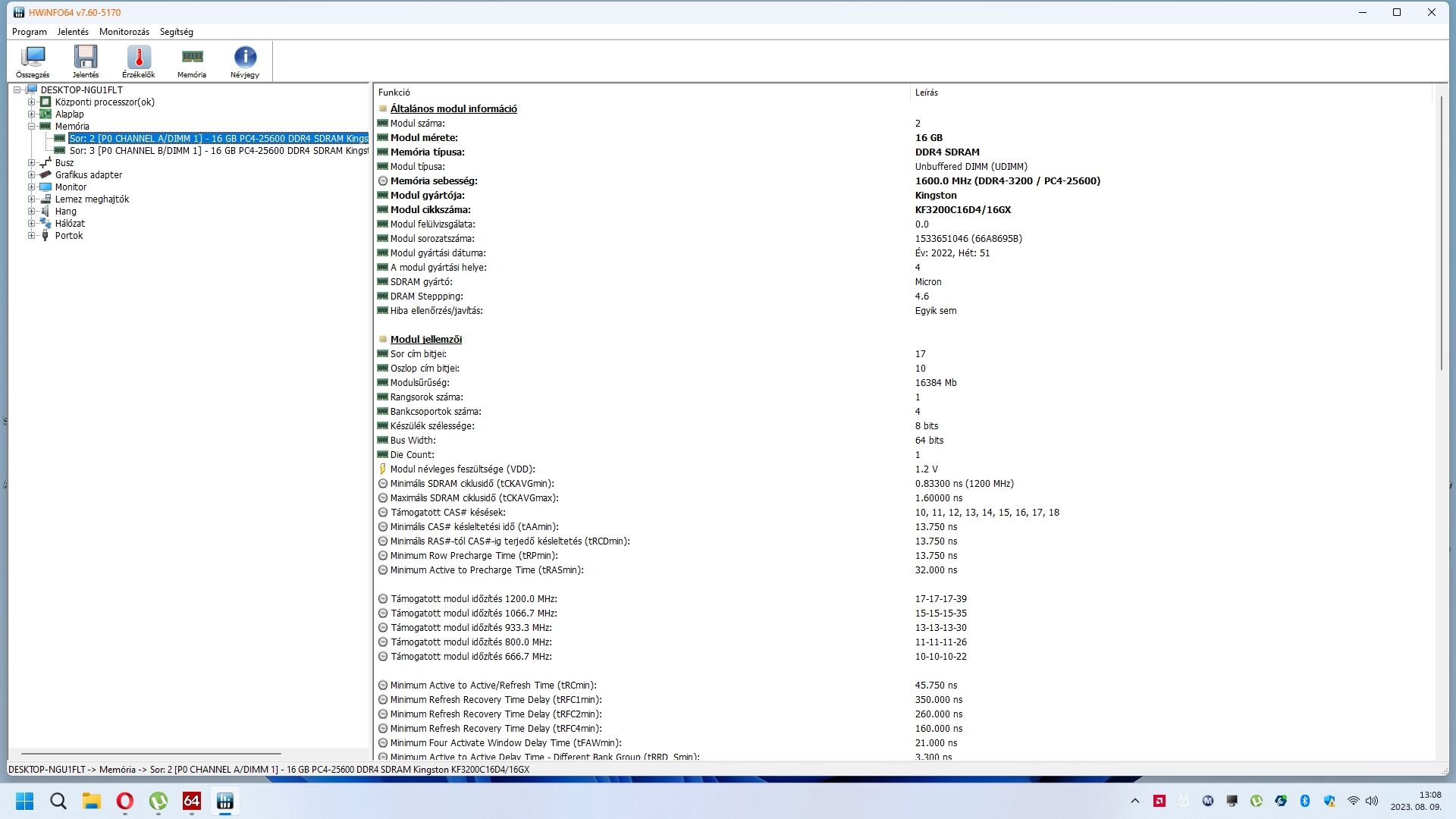Click the Modul jellemzői section heading
Viewport: 1456px width, 819px height.
click(426, 339)
